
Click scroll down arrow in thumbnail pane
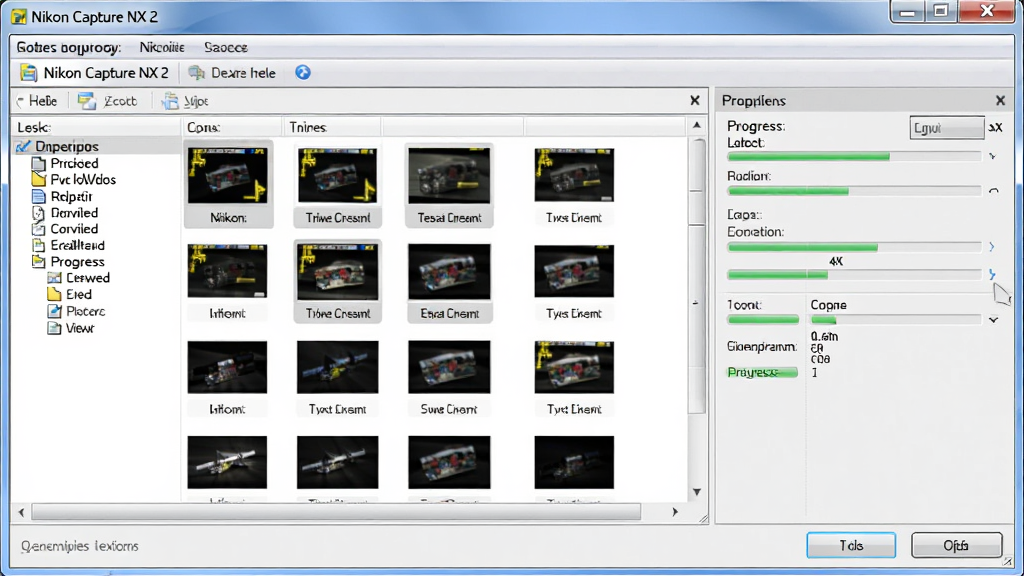(697, 492)
